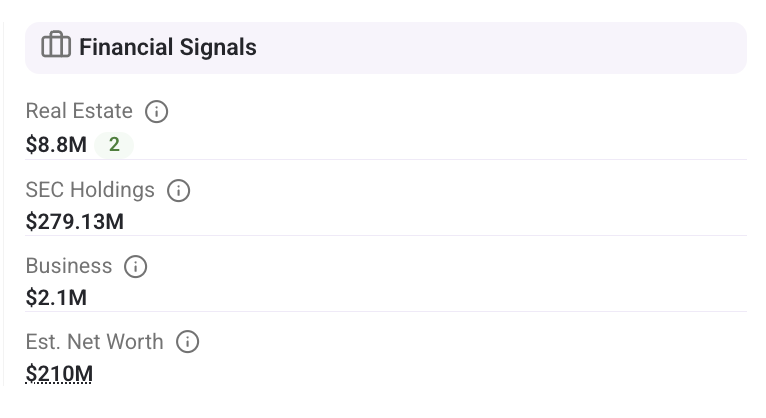View the Est. Net Worth info icon
This screenshot has height=418, width=766.
pyautogui.click(x=187, y=342)
